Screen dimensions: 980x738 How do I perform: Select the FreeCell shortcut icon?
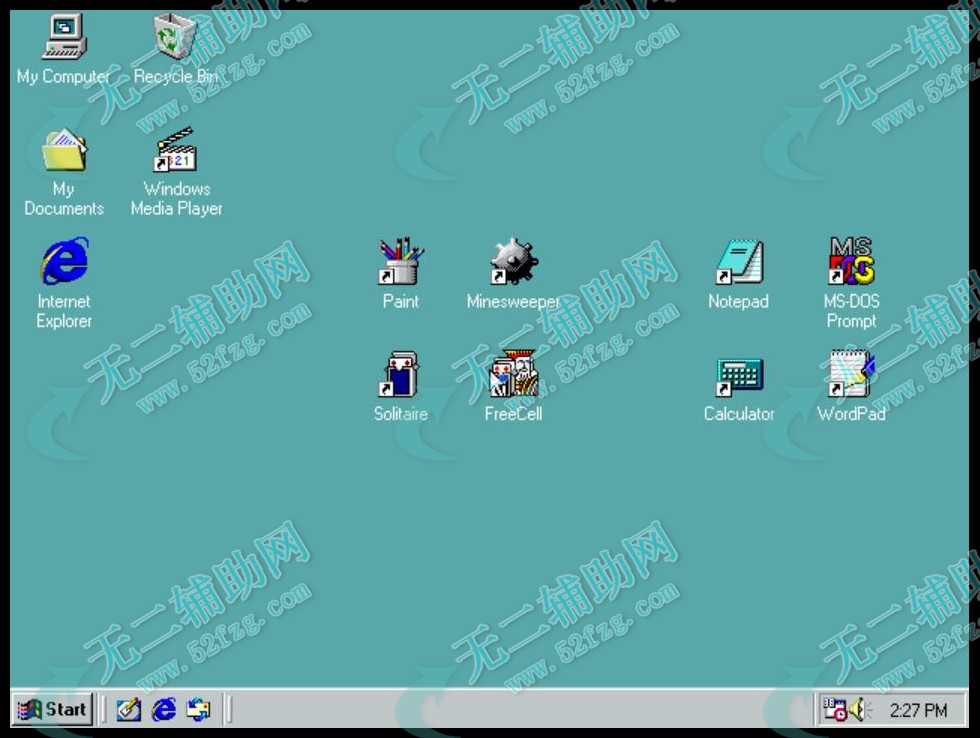(x=513, y=374)
